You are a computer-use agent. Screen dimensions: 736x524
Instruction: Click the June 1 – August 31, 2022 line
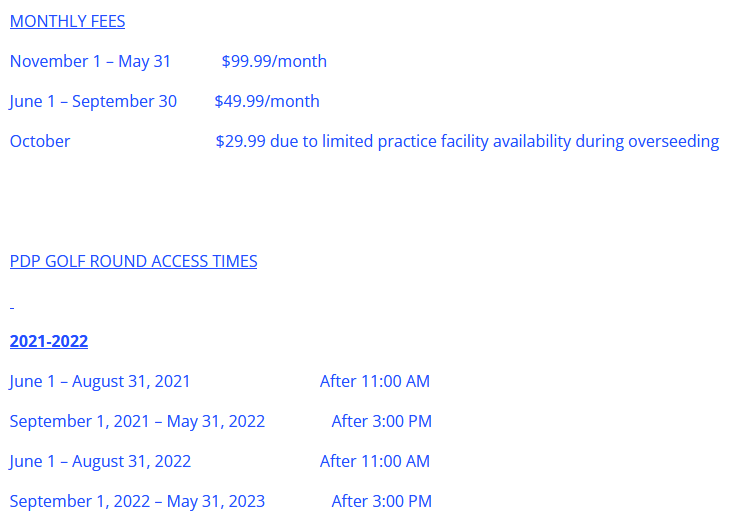[x=100, y=461]
